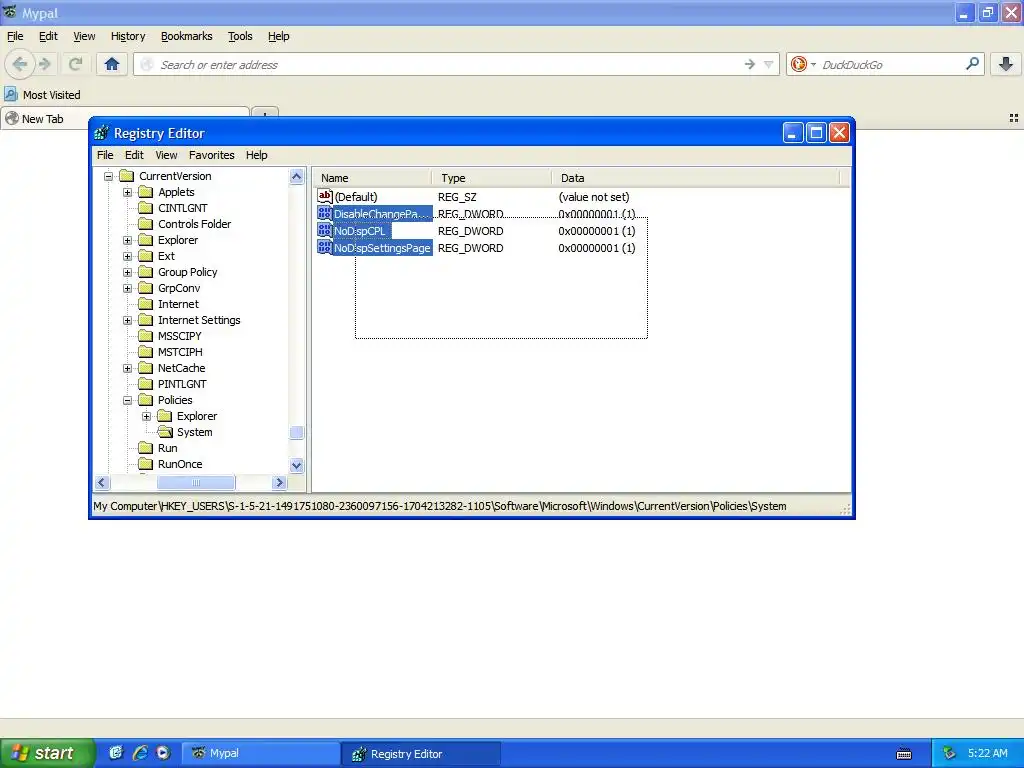The width and height of the screenshot is (1024, 768).
Task: Switch to Mypal taskbar button
Action: pos(260,753)
